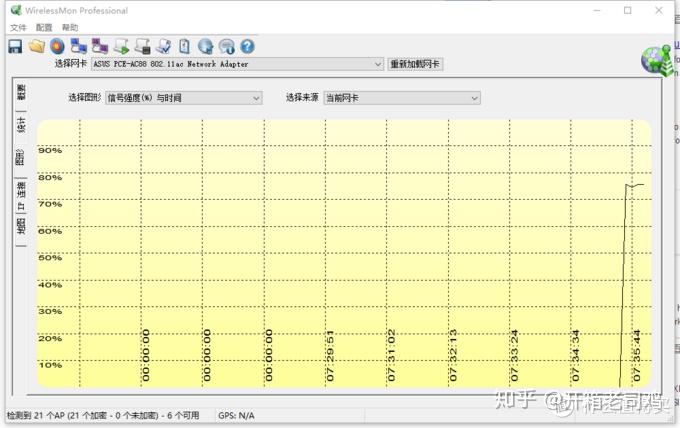Click the floppy disk save icon

pos(15,46)
